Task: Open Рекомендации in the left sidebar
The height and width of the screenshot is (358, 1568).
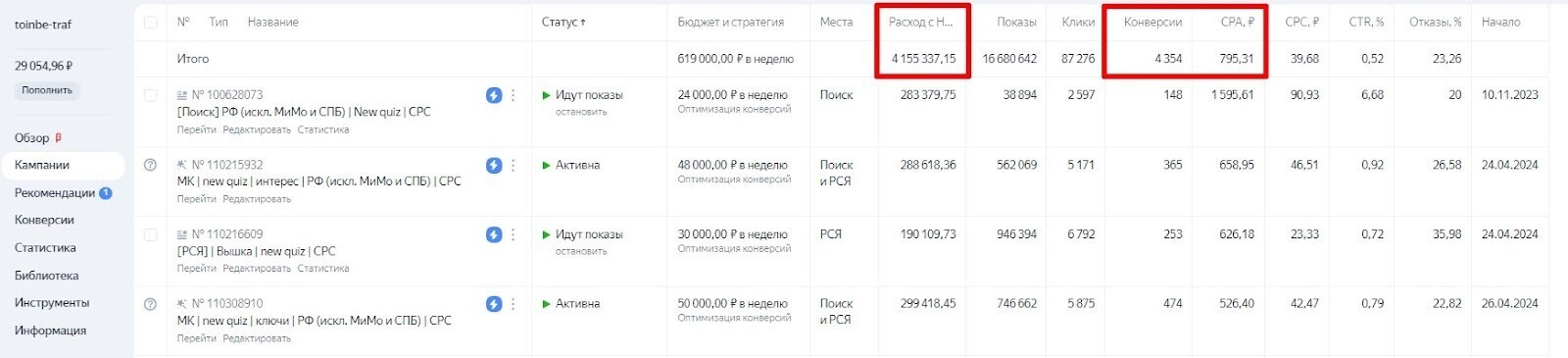Action: click(x=55, y=193)
